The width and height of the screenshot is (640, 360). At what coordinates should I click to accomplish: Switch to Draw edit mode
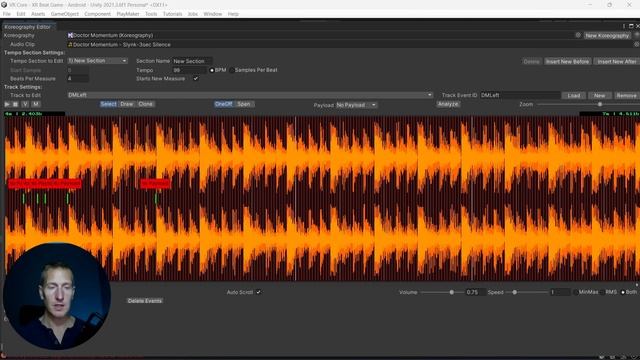click(127, 104)
